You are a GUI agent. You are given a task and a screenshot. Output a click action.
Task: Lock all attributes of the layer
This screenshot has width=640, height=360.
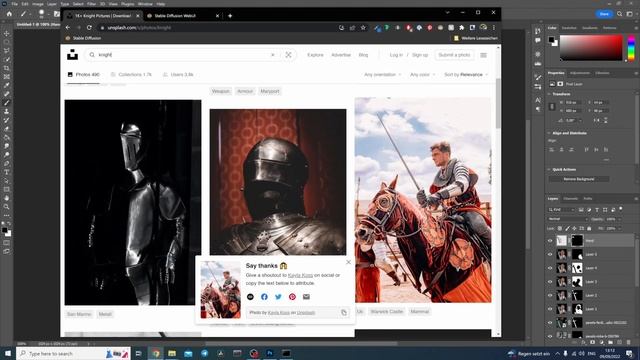pos(589,229)
